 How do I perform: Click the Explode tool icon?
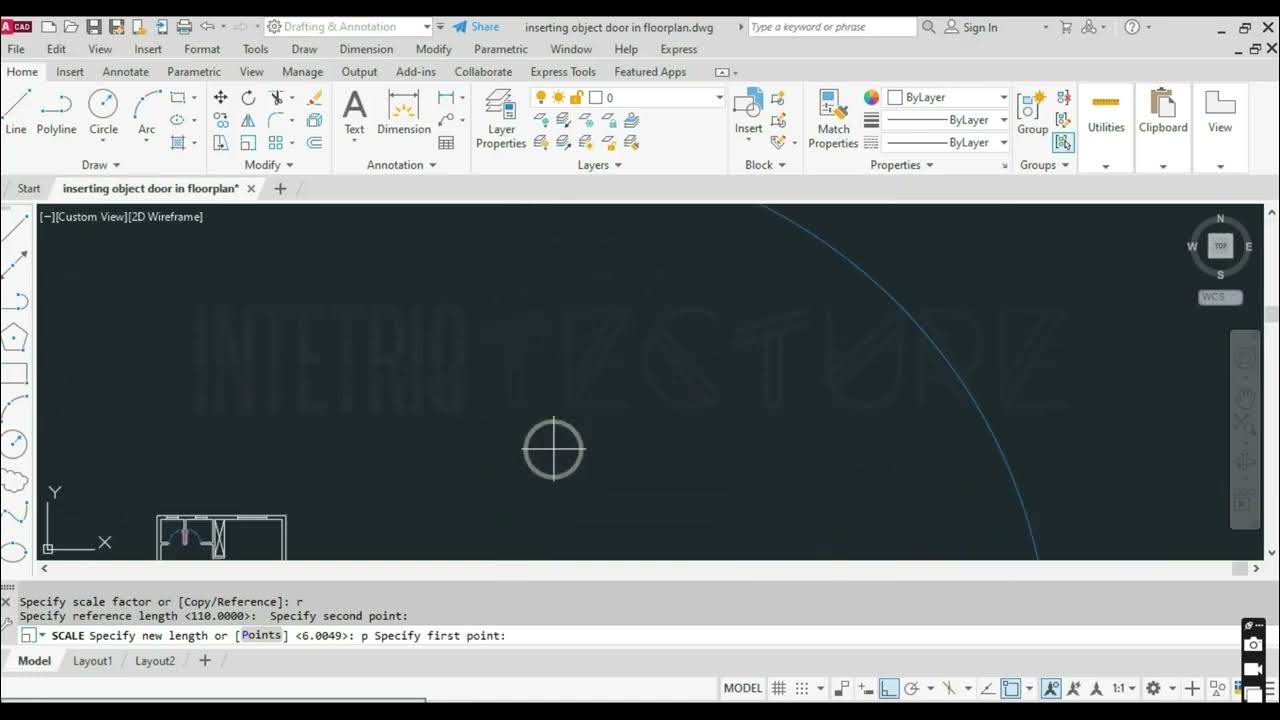(314, 120)
